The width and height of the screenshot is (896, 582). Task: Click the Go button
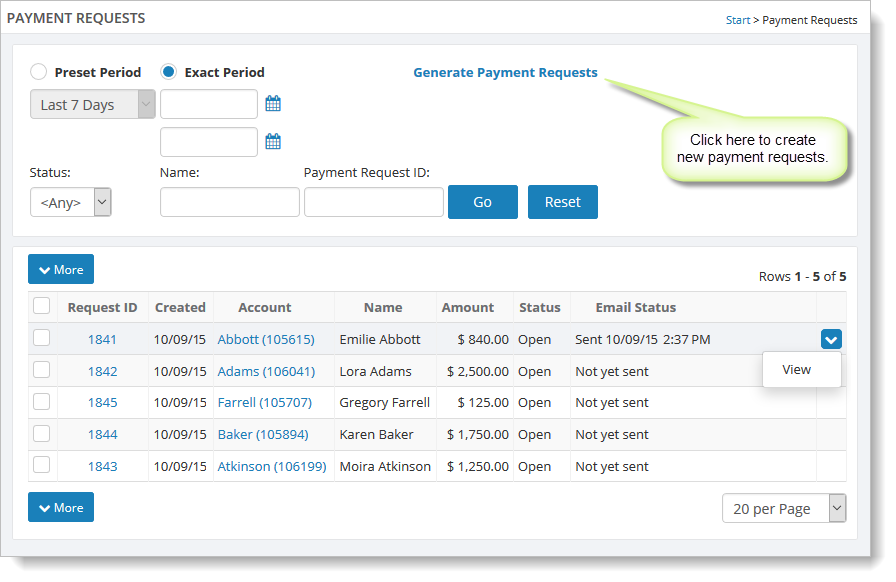coord(482,202)
